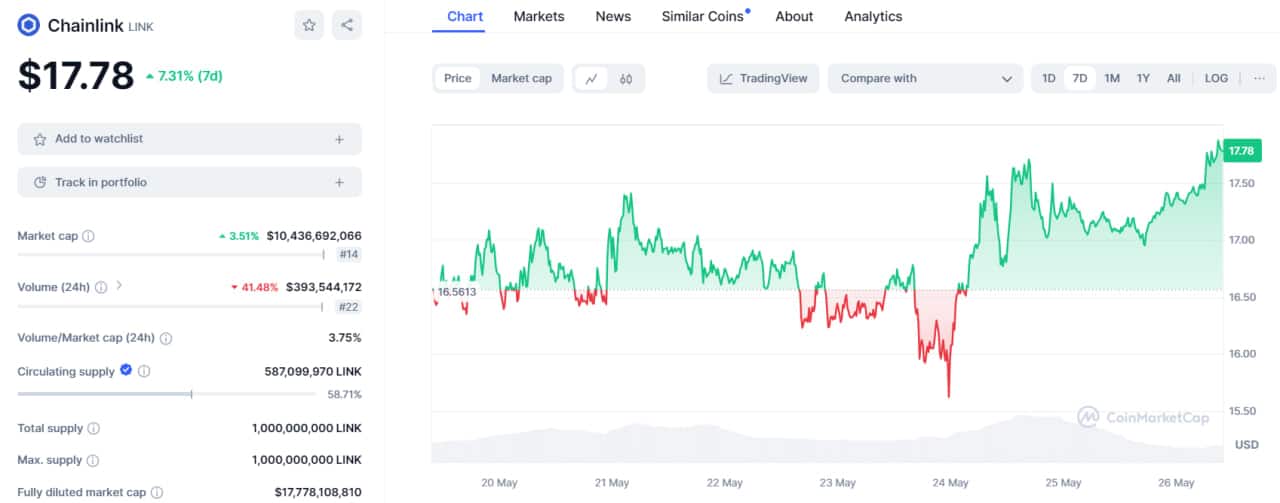
Task: Switch to candlestick chart icon
Action: coord(626,78)
